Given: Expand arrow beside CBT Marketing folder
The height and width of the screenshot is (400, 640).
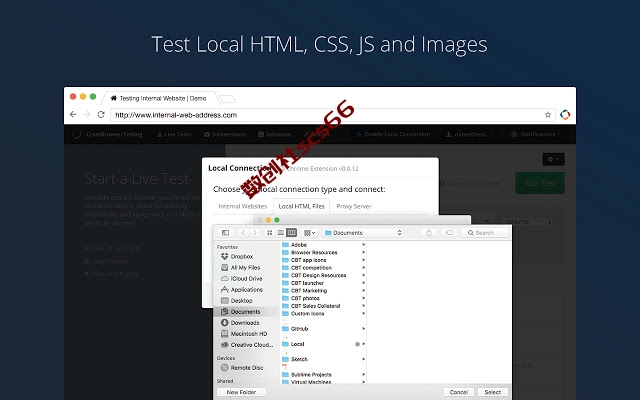Looking at the screenshot, I should (363, 291).
